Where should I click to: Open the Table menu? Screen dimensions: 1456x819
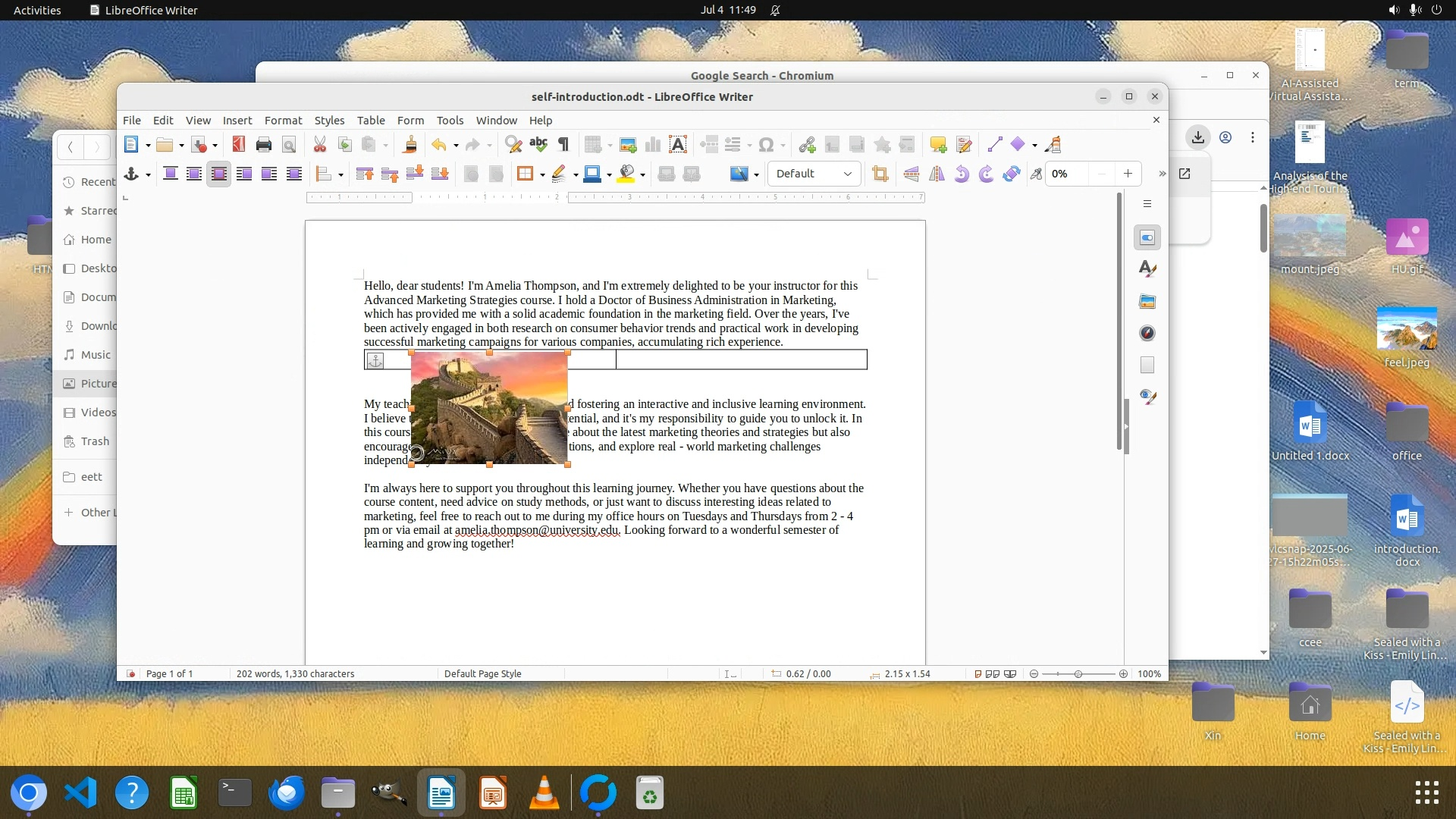(x=371, y=120)
